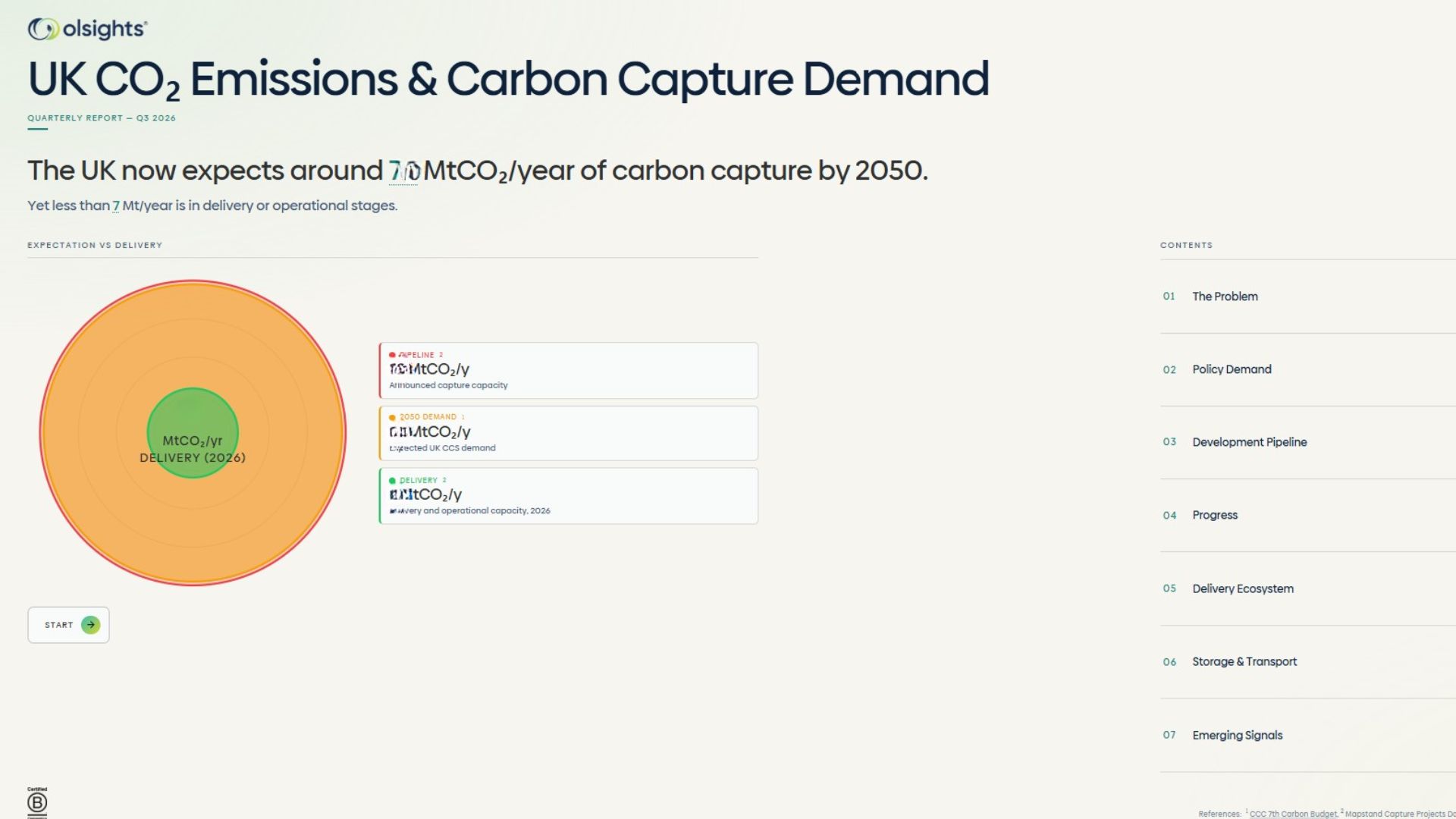Click the Certified B Corp badge

pos(37,802)
